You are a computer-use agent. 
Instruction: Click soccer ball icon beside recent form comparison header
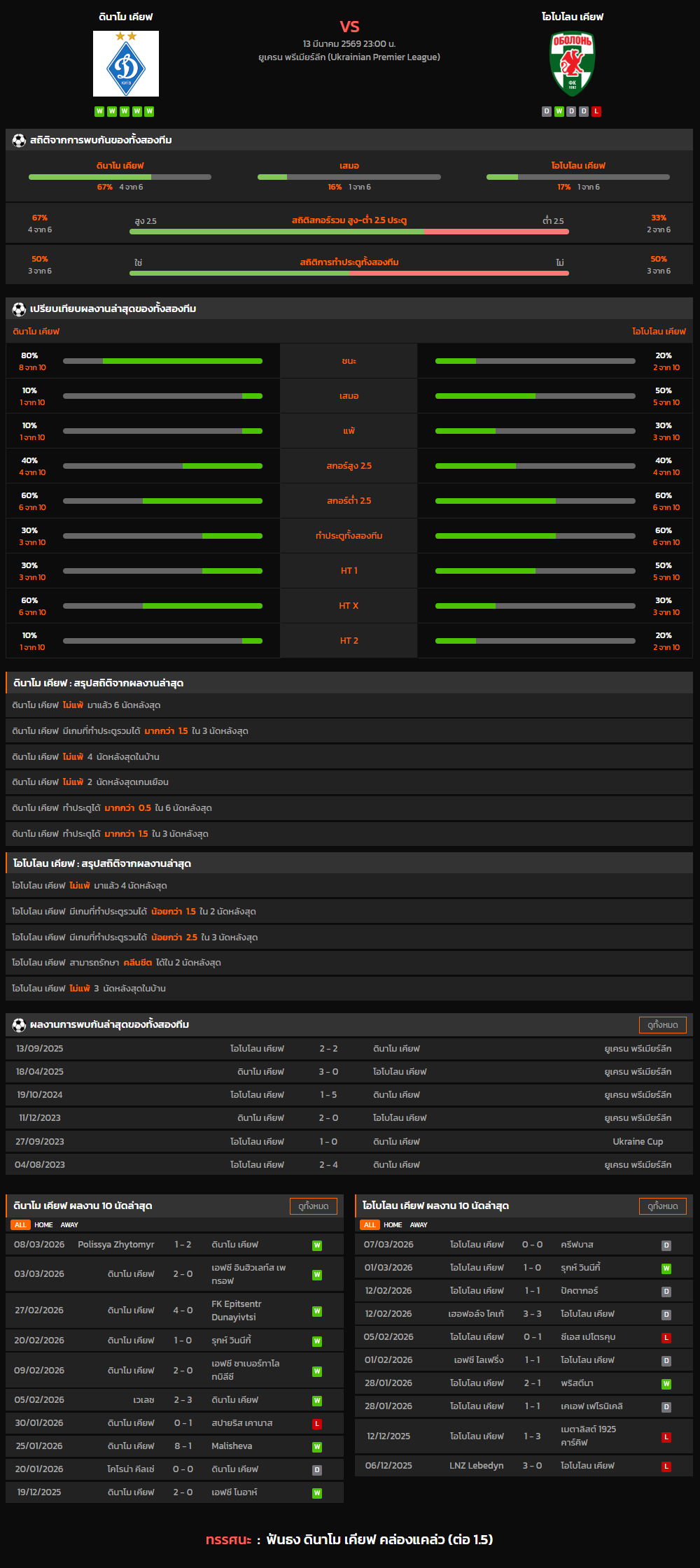pos(19,309)
